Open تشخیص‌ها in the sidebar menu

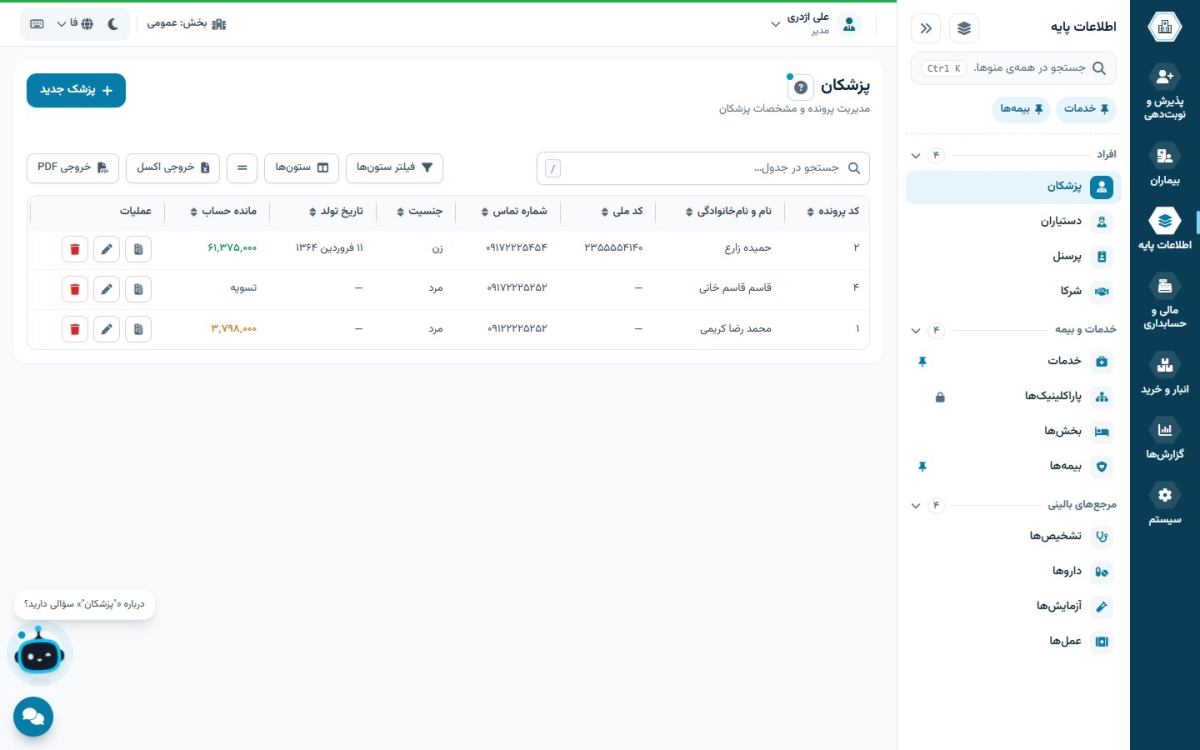point(1014,536)
